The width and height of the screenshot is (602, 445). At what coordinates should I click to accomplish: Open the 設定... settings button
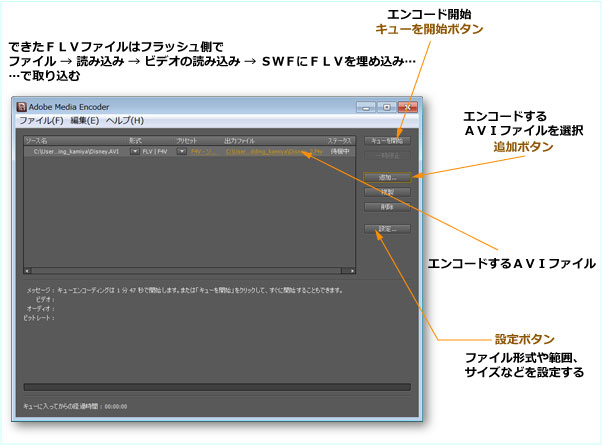(x=387, y=229)
